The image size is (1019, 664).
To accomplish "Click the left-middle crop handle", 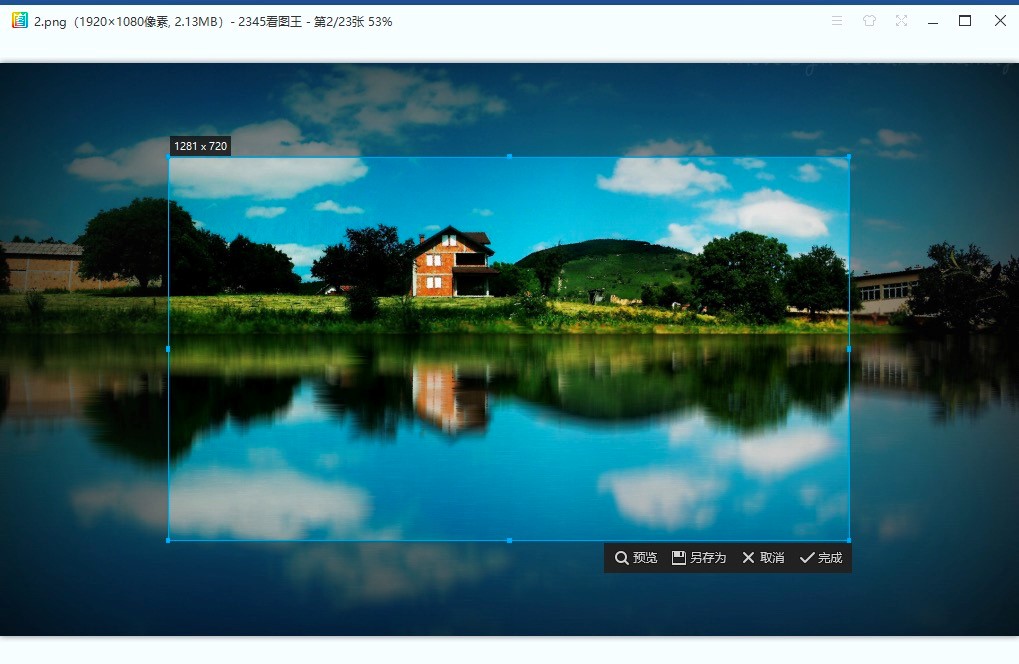I will 168,349.
